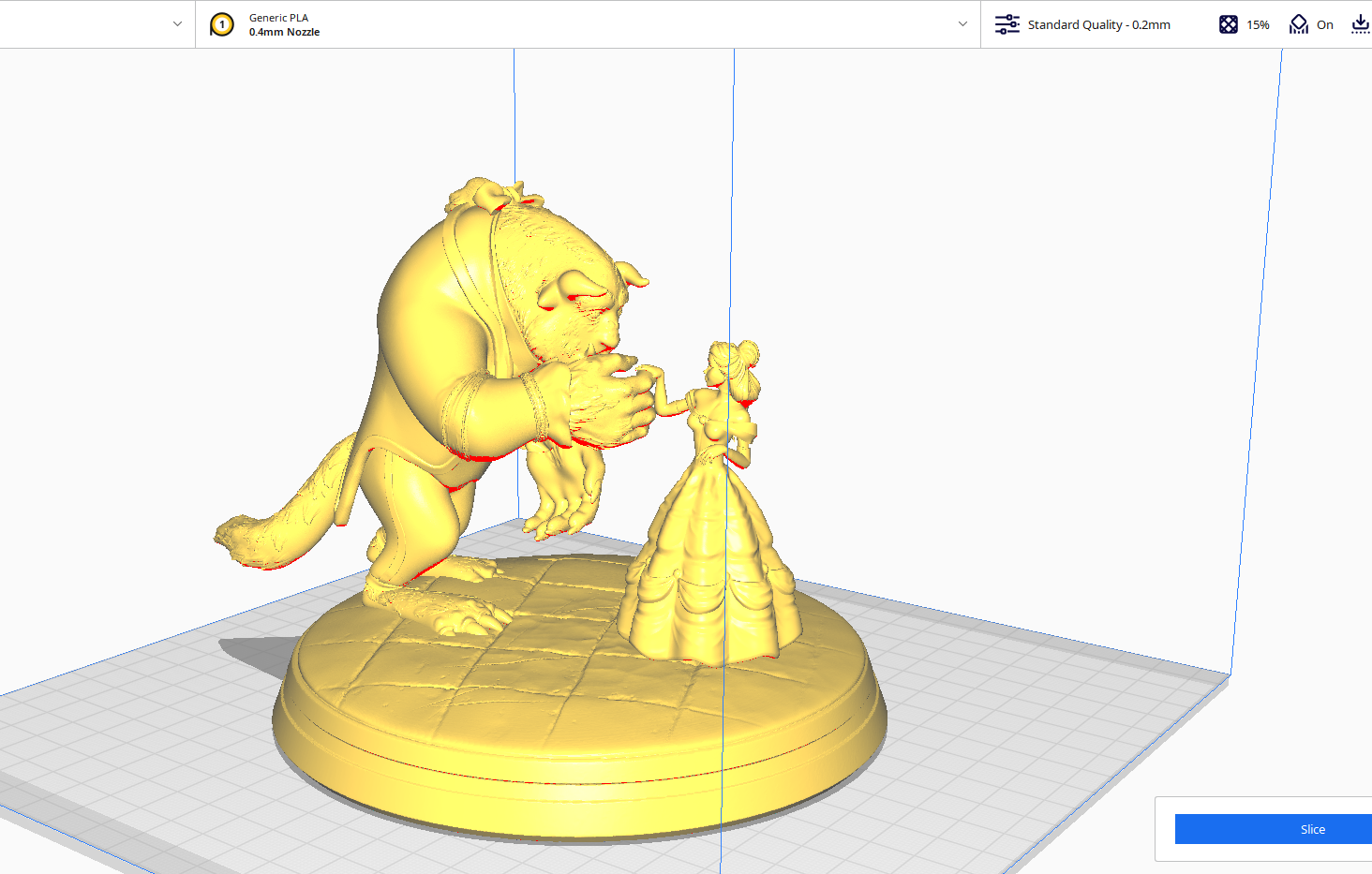Click the infill density icon
This screenshot has width=1372, height=874.
[x=1229, y=23]
